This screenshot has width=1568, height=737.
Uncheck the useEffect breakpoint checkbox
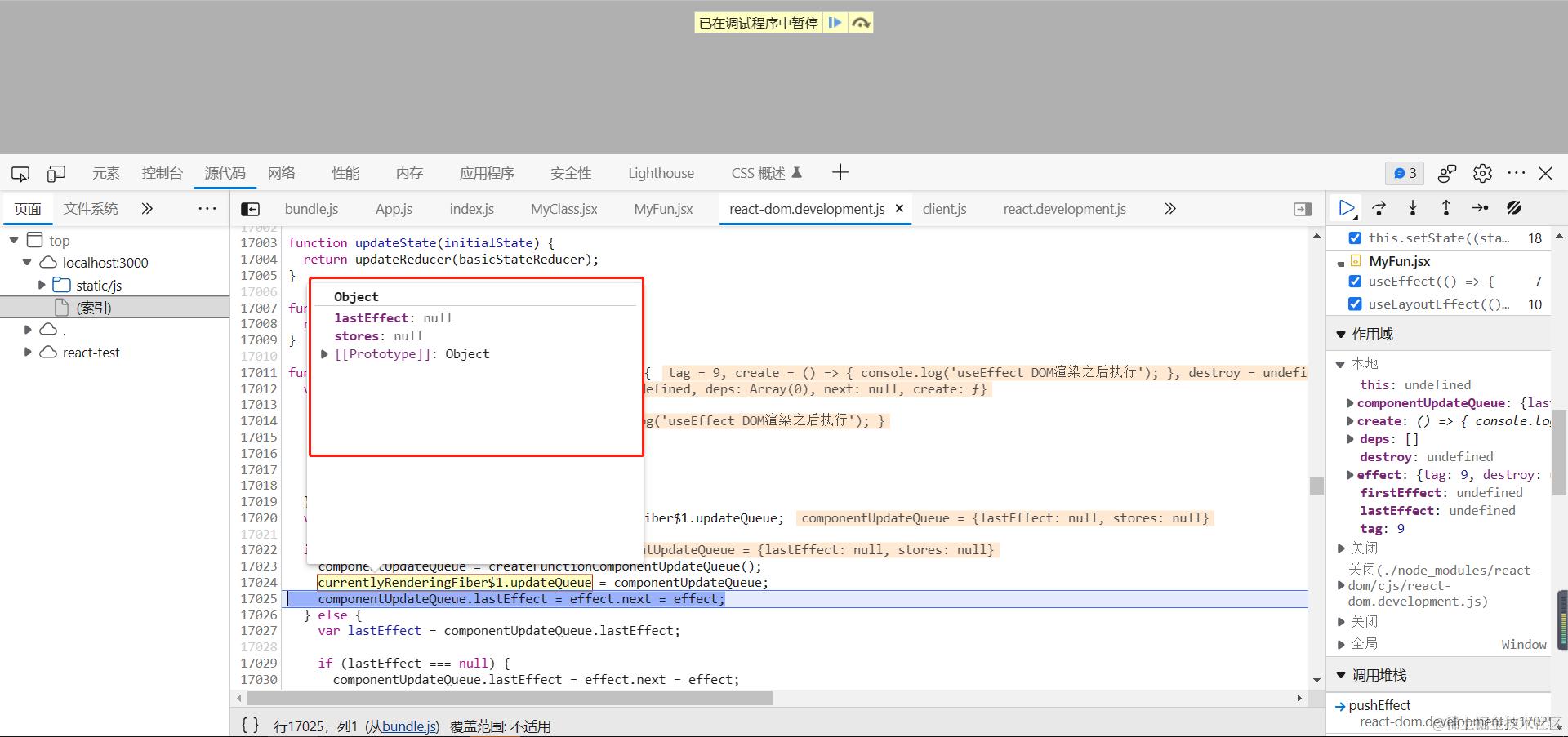click(x=1355, y=282)
